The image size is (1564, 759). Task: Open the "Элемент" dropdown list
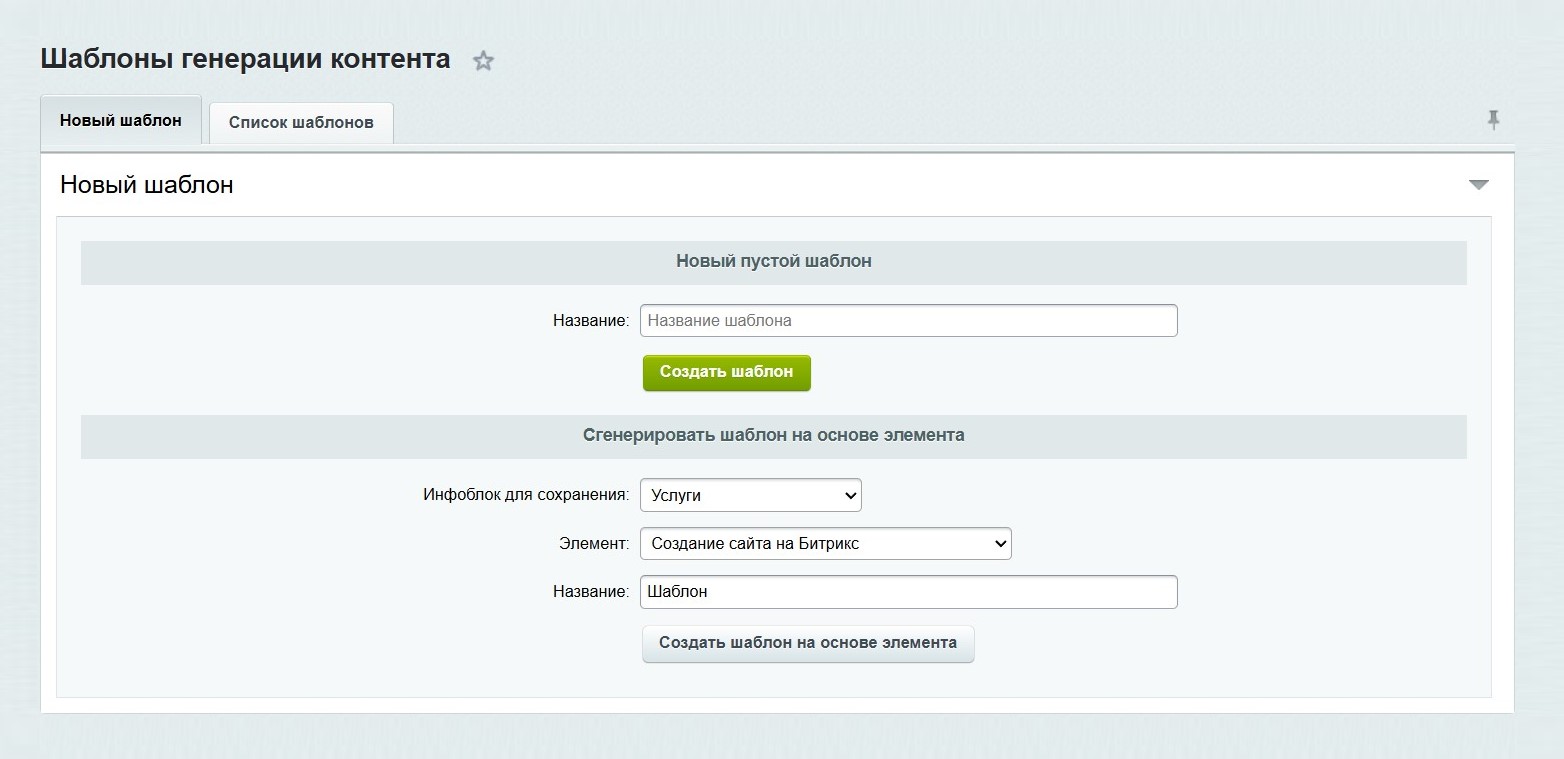[x=825, y=543]
